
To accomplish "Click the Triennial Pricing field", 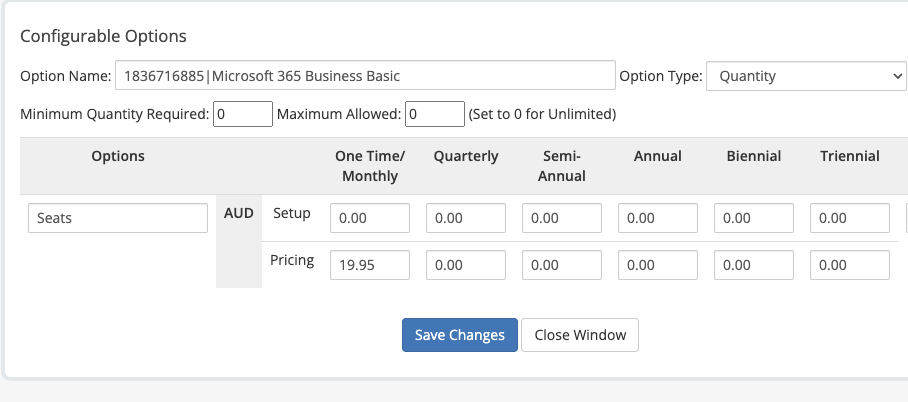I will click(x=850, y=265).
